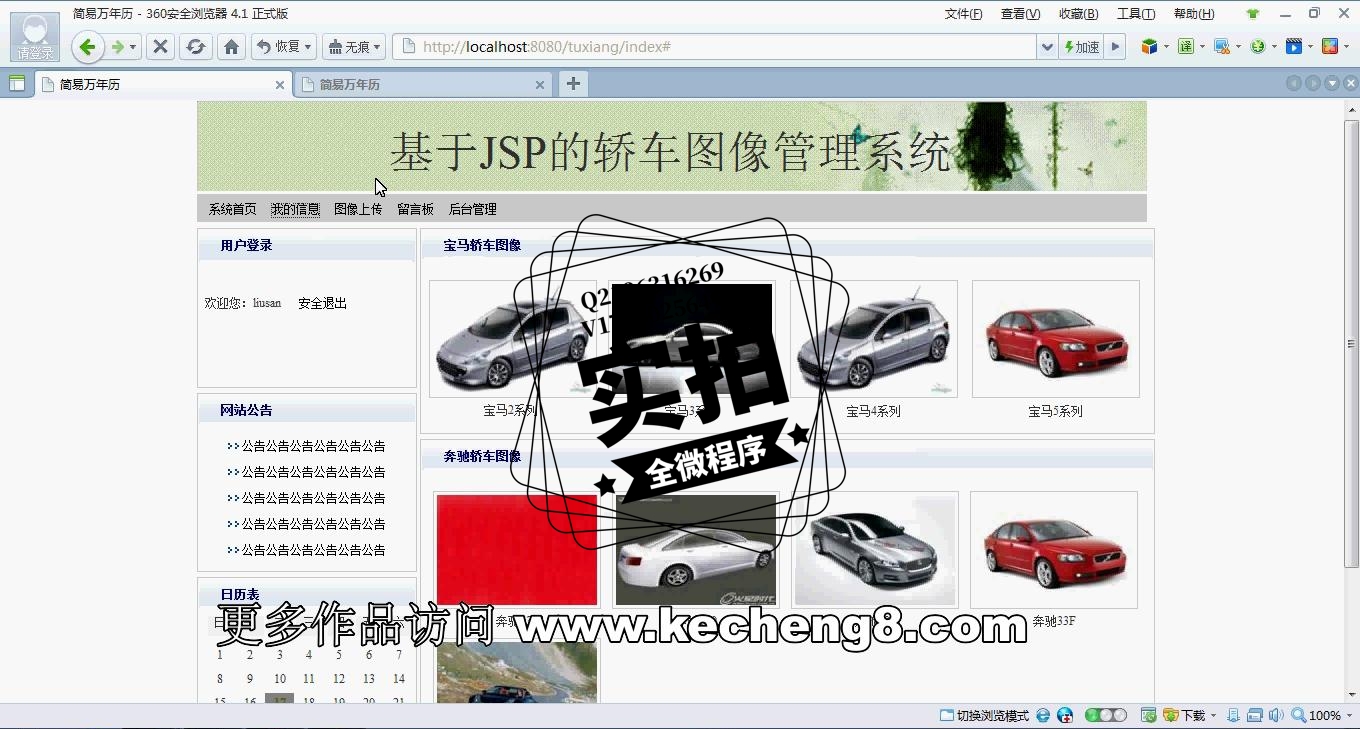This screenshot has width=1360, height=729.
Task: Go to the browser home page
Action: pos(231,47)
